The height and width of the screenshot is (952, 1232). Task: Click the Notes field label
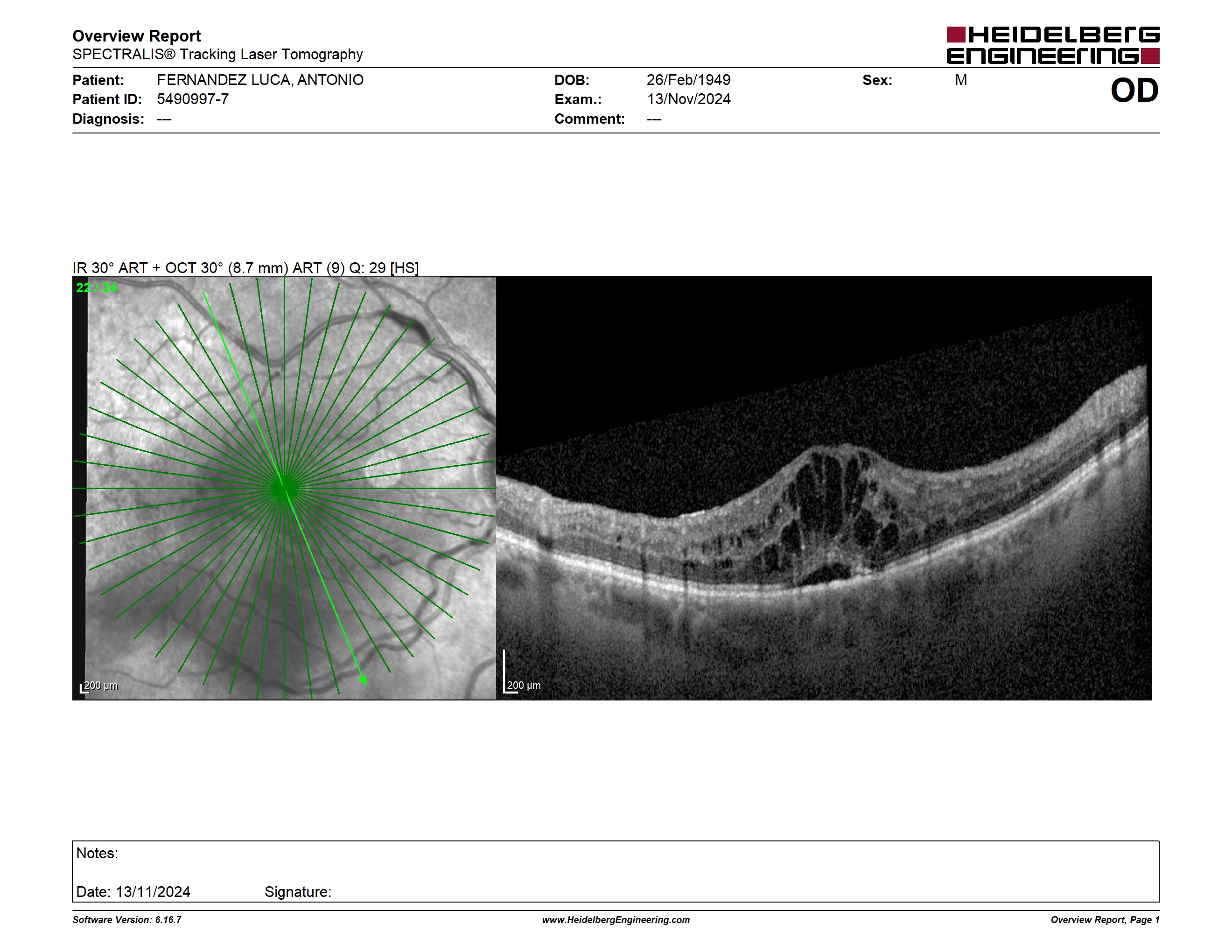point(97,854)
